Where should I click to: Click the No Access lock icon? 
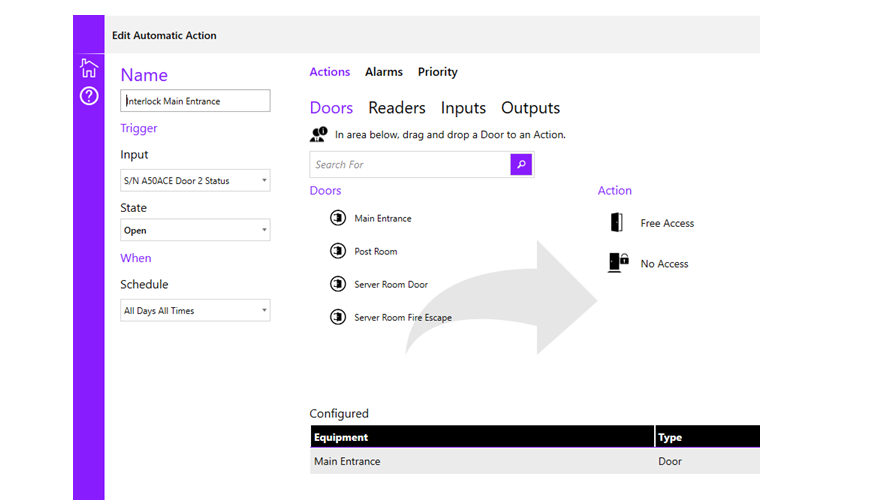pos(618,263)
